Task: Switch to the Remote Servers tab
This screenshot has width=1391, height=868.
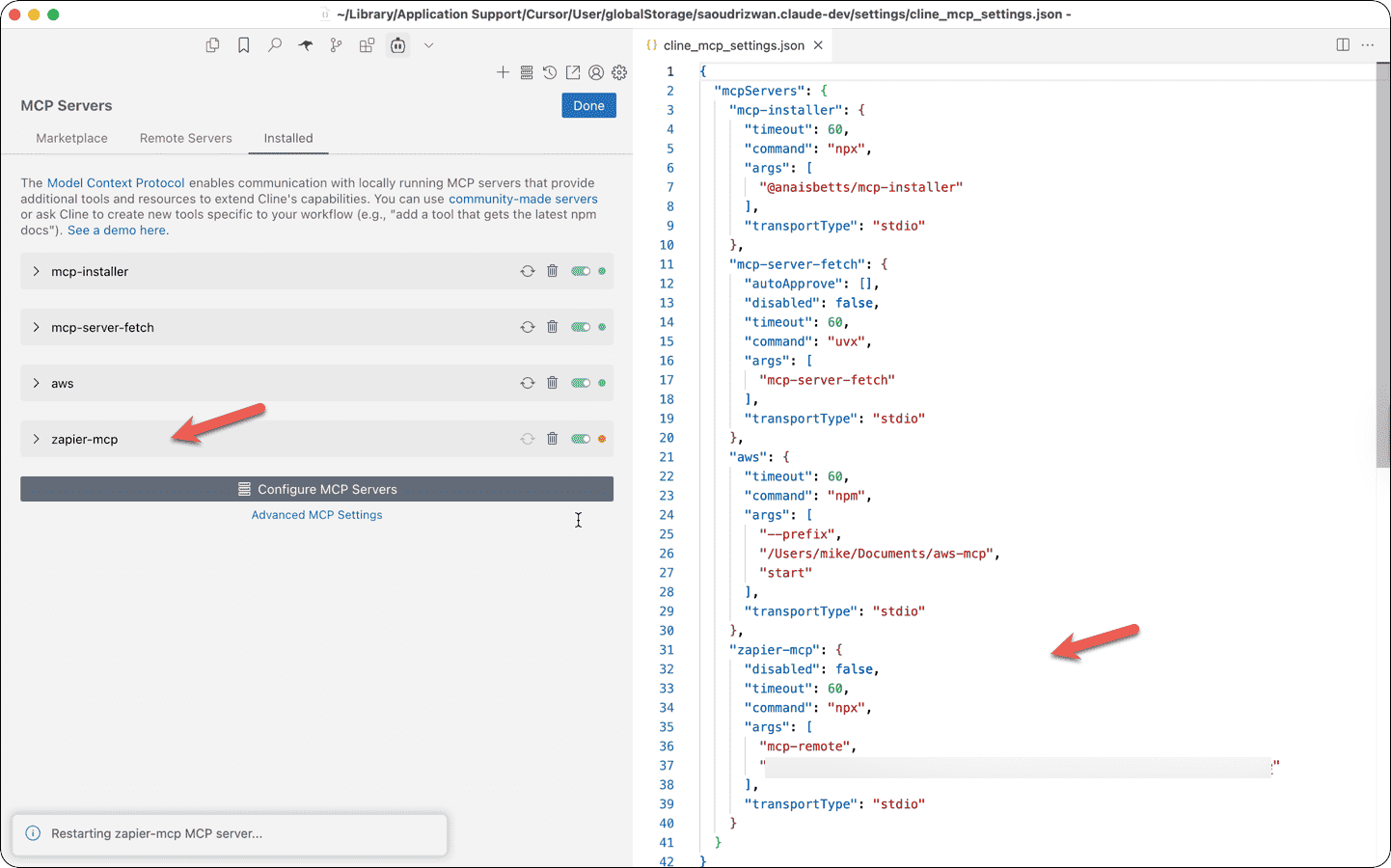Action: [186, 138]
